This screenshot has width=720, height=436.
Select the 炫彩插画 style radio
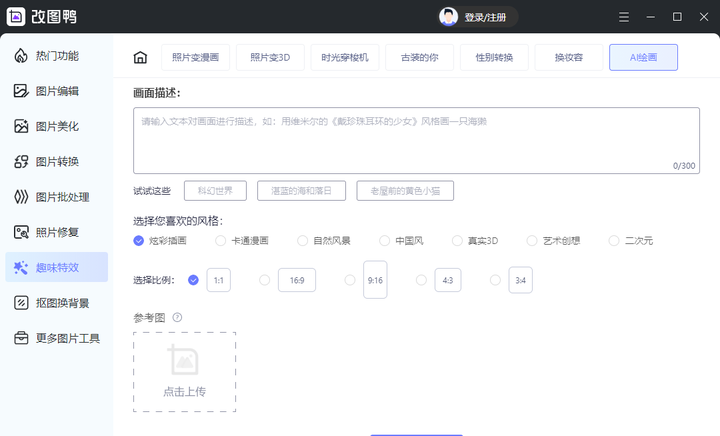(x=139, y=240)
